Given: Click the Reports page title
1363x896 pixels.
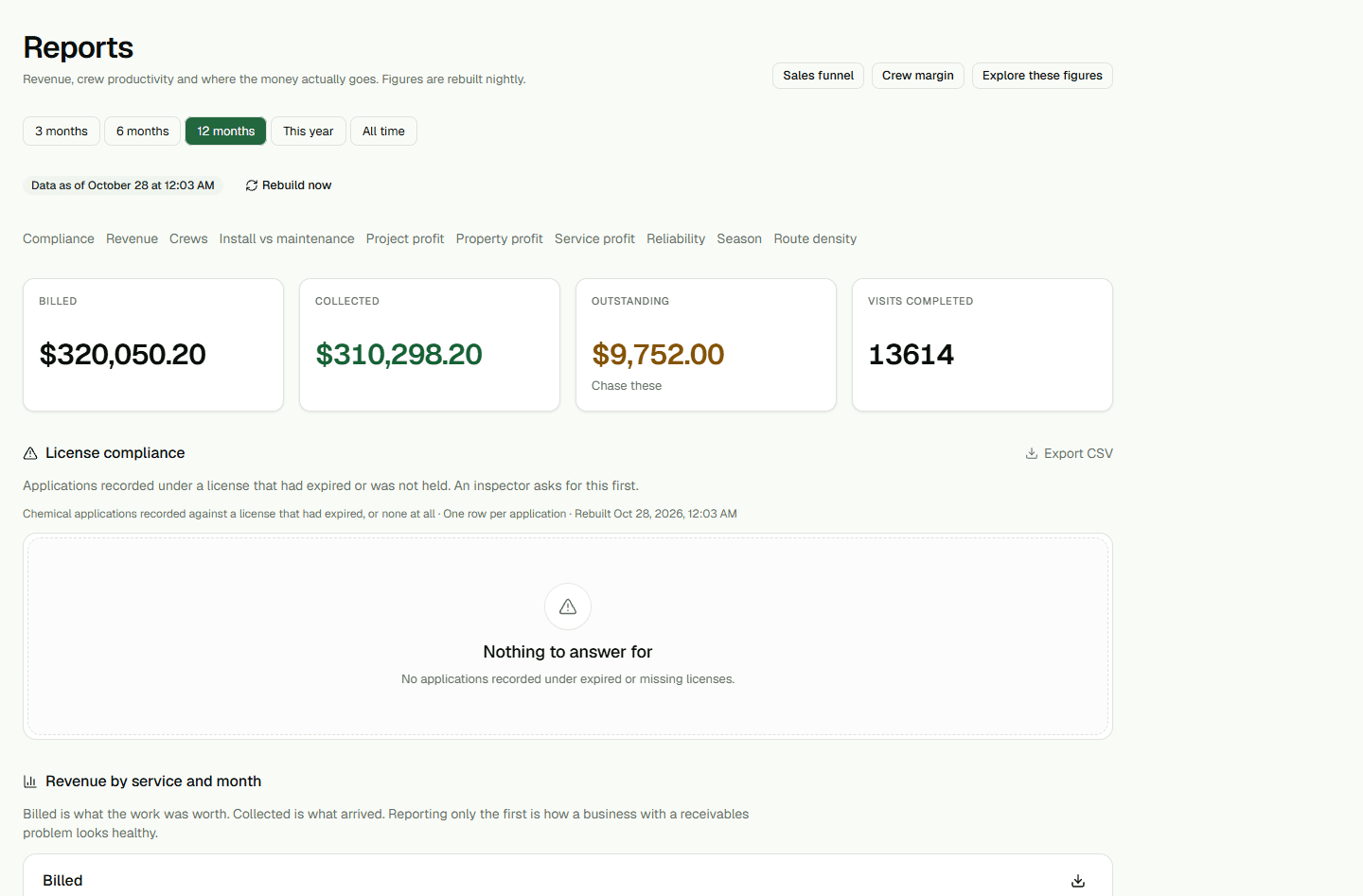Looking at the screenshot, I should click(x=79, y=47).
